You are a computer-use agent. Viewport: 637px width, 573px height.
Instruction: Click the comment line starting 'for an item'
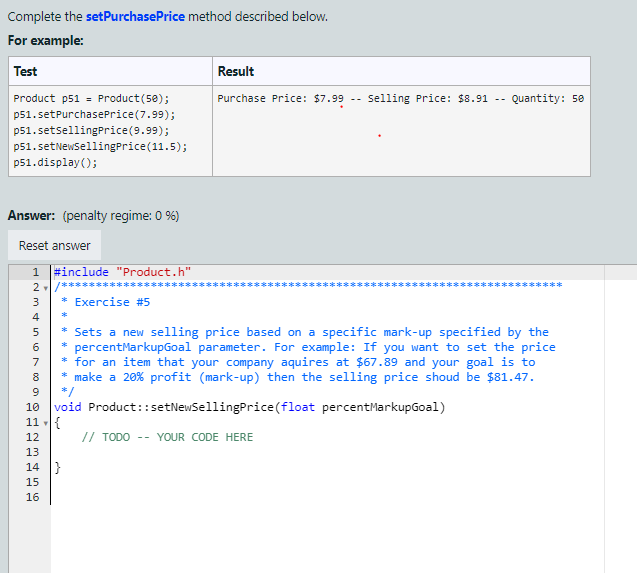298,362
